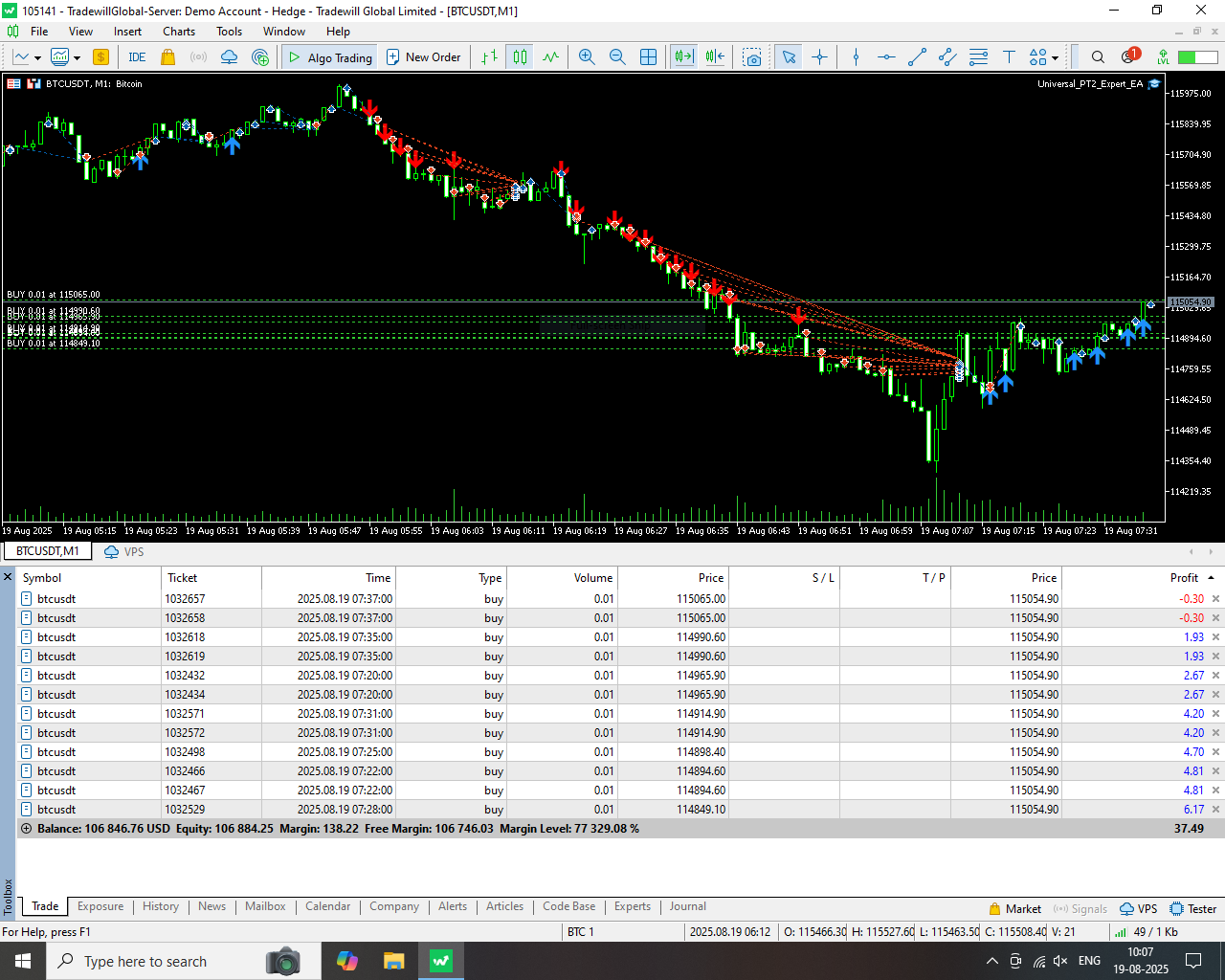Take a chart screenshot with camera icon
The width and height of the screenshot is (1225, 980).
753,57
